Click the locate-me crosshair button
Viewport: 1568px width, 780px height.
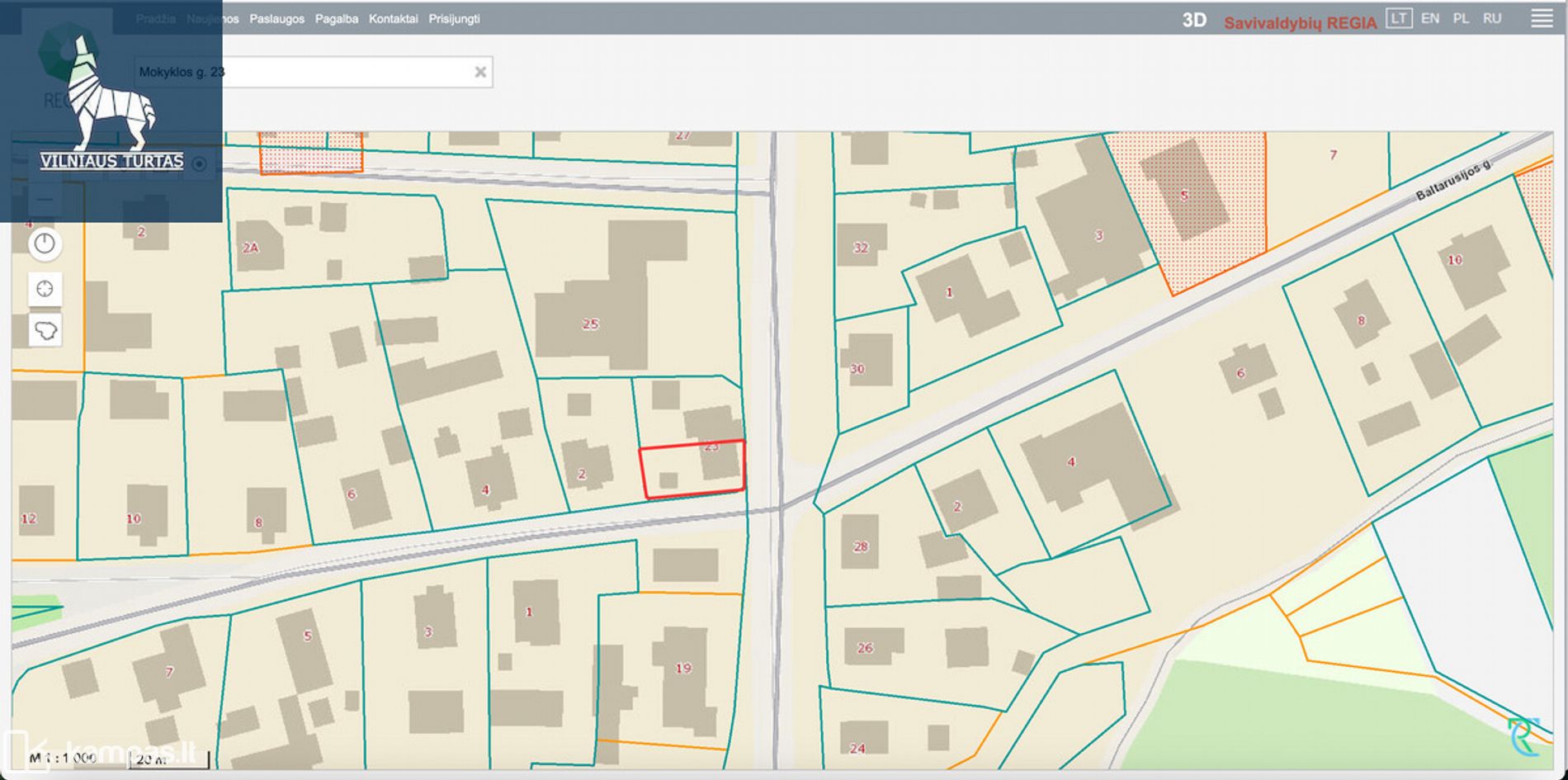[45, 289]
